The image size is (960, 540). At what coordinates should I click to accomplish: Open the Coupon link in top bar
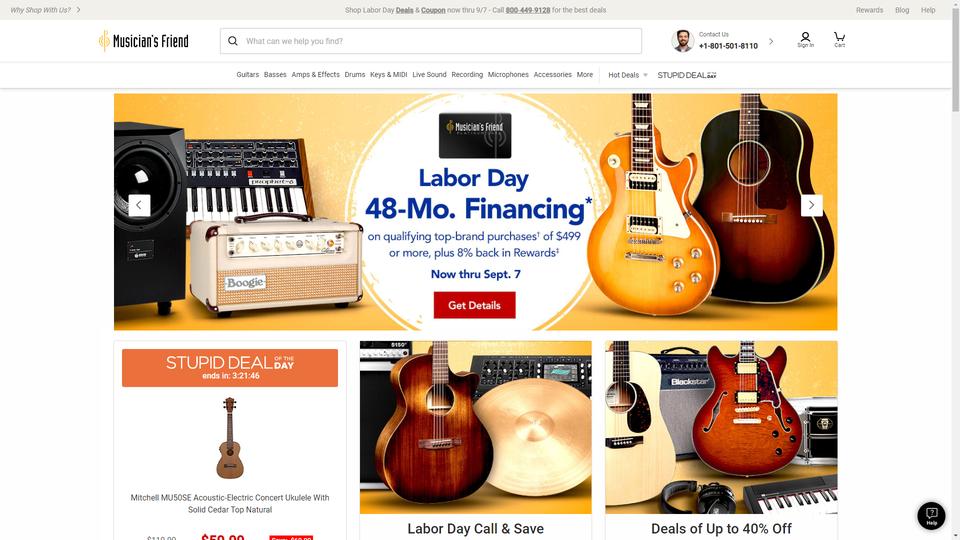coord(433,10)
